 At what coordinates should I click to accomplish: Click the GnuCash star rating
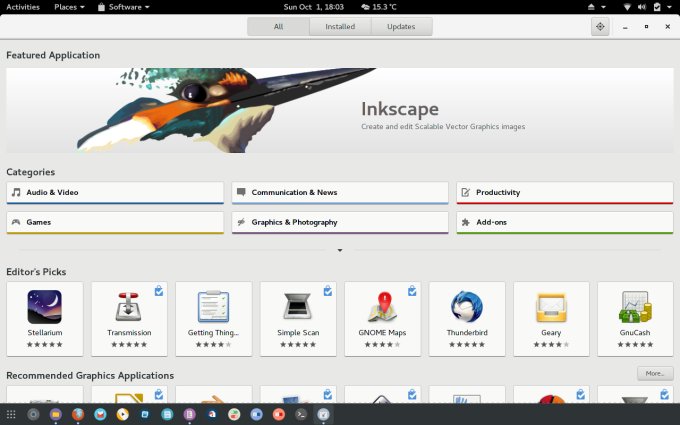(x=635, y=344)
